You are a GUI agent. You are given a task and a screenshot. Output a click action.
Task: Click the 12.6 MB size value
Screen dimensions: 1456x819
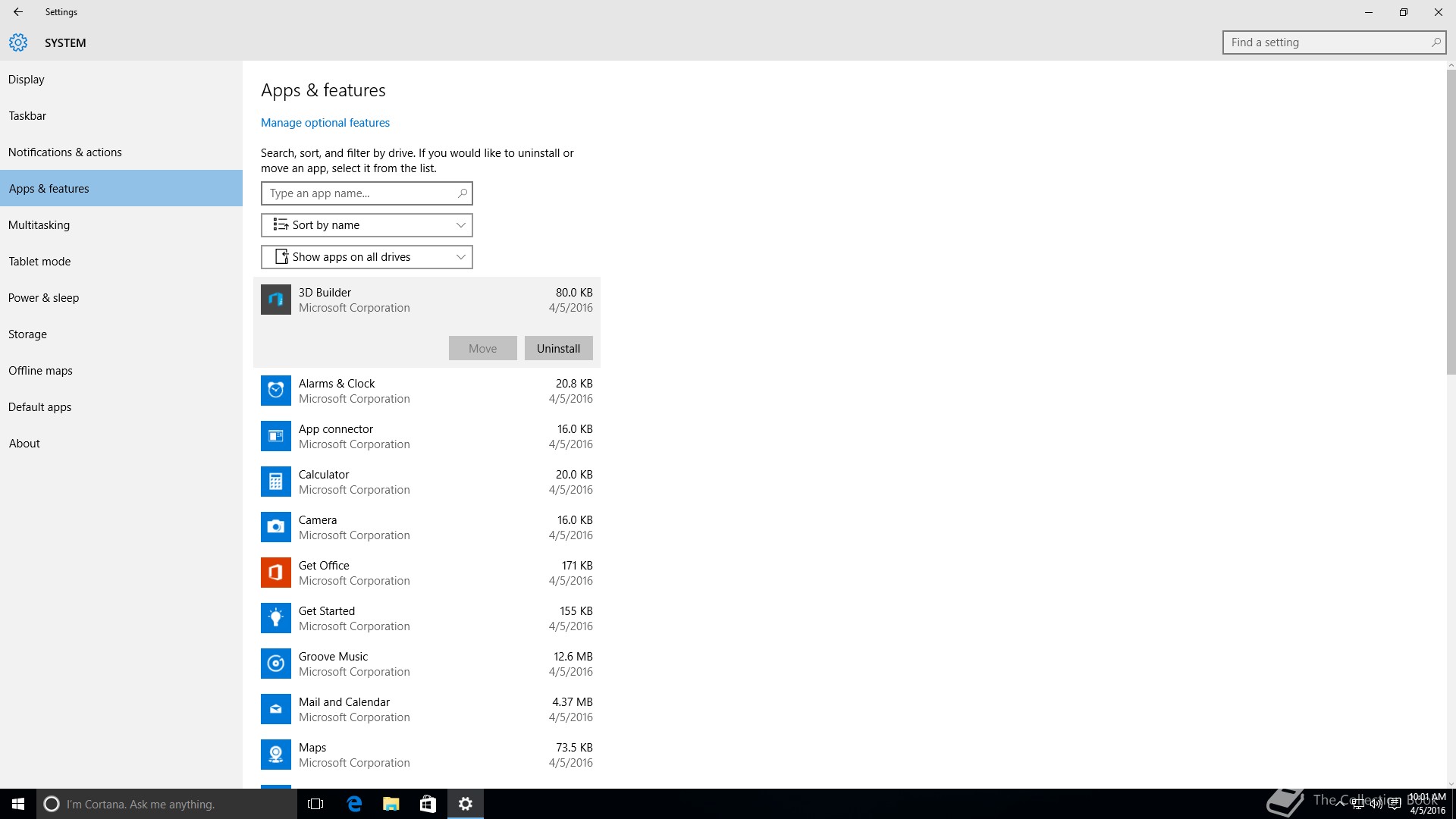point(573,657)
